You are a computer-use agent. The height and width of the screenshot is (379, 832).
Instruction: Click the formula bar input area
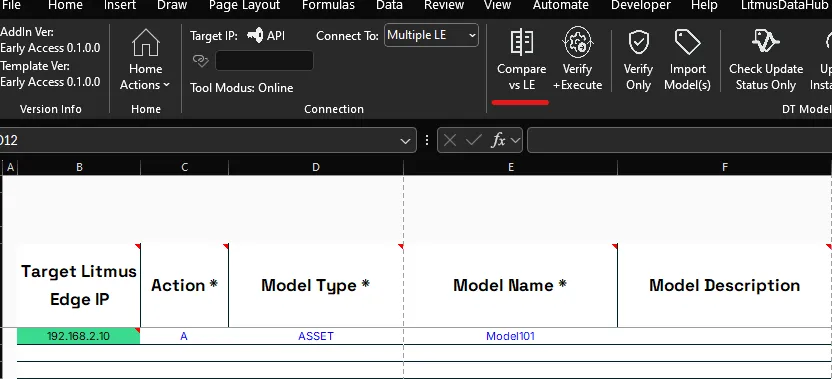(x=679, y=141)
